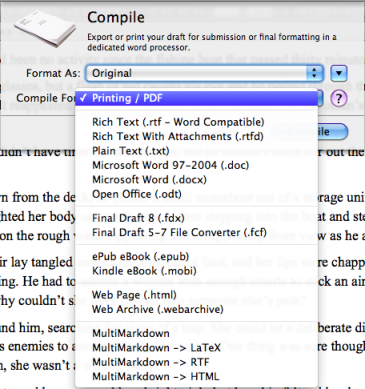Image resolution: width=365 pixels, height=389 pixels.
Task: Choose Final Draft 8 (.fdx)
Action: point(197,218)
